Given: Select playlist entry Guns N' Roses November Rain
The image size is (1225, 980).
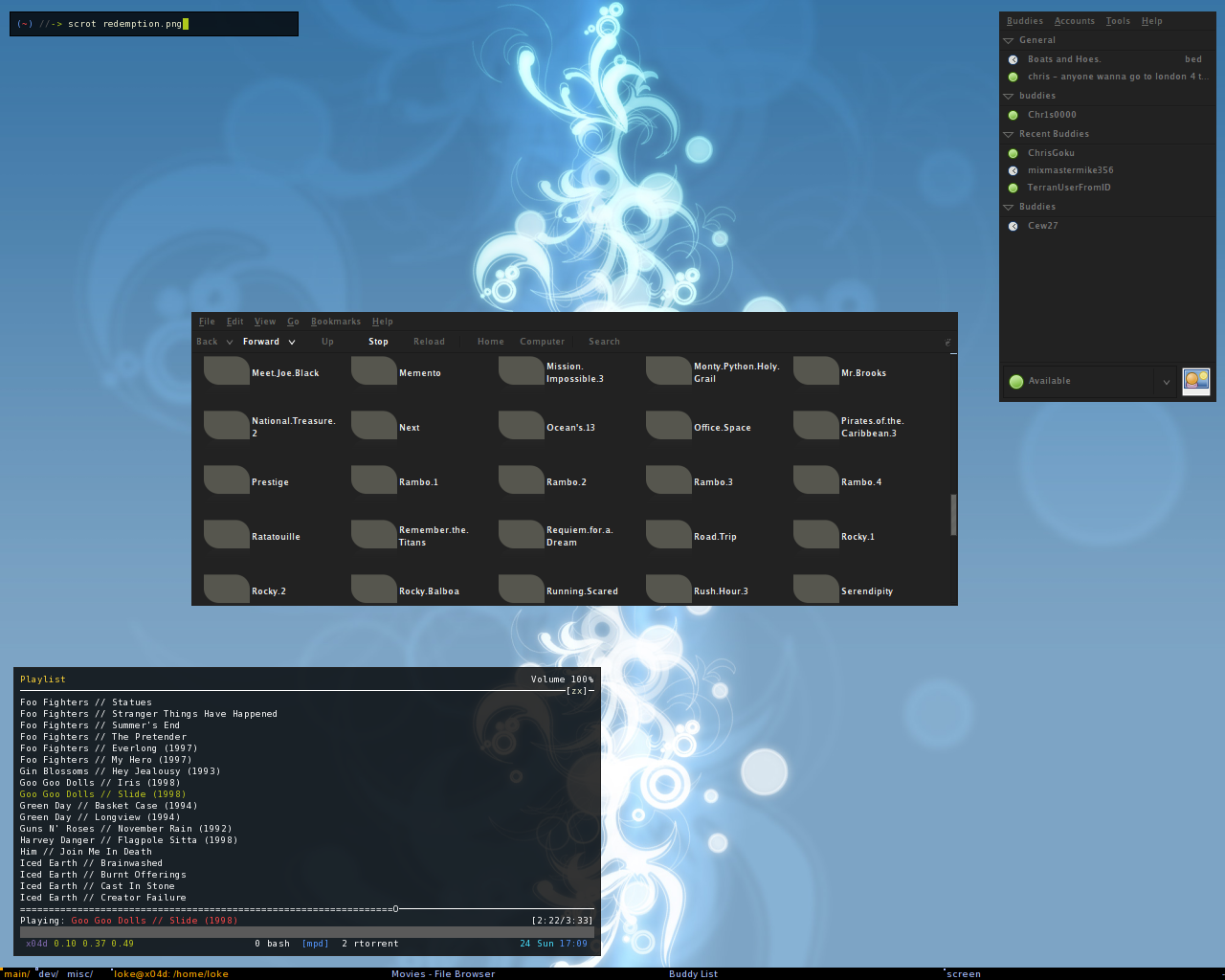Looking at the screenshot, I should (x=126, y=829).
